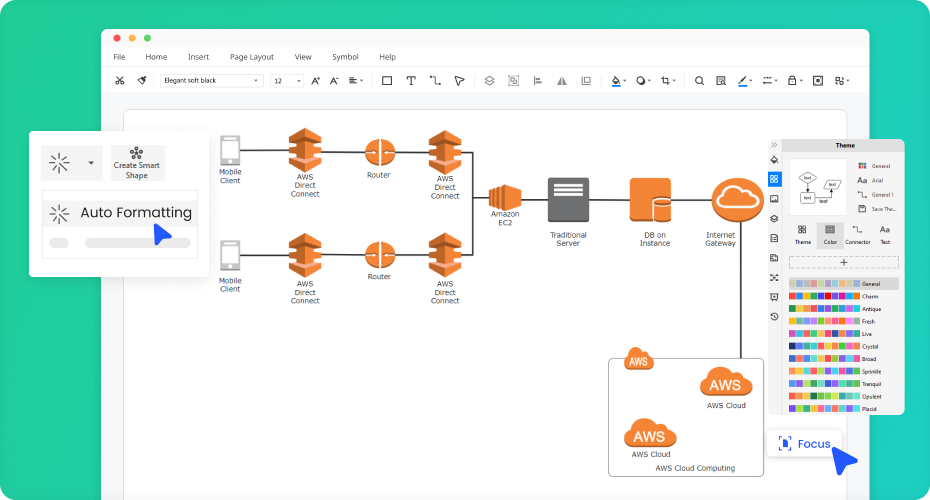Image resolution: width=930 pixels, height=500 pixels.
Task: Click the Create Smart Shape button
Action: [137, 163]
